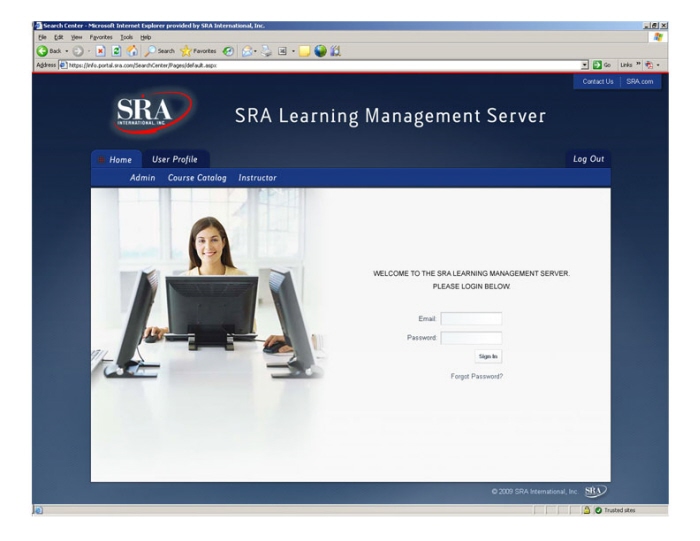Click the SRA.com link

[x=639, y=82]
